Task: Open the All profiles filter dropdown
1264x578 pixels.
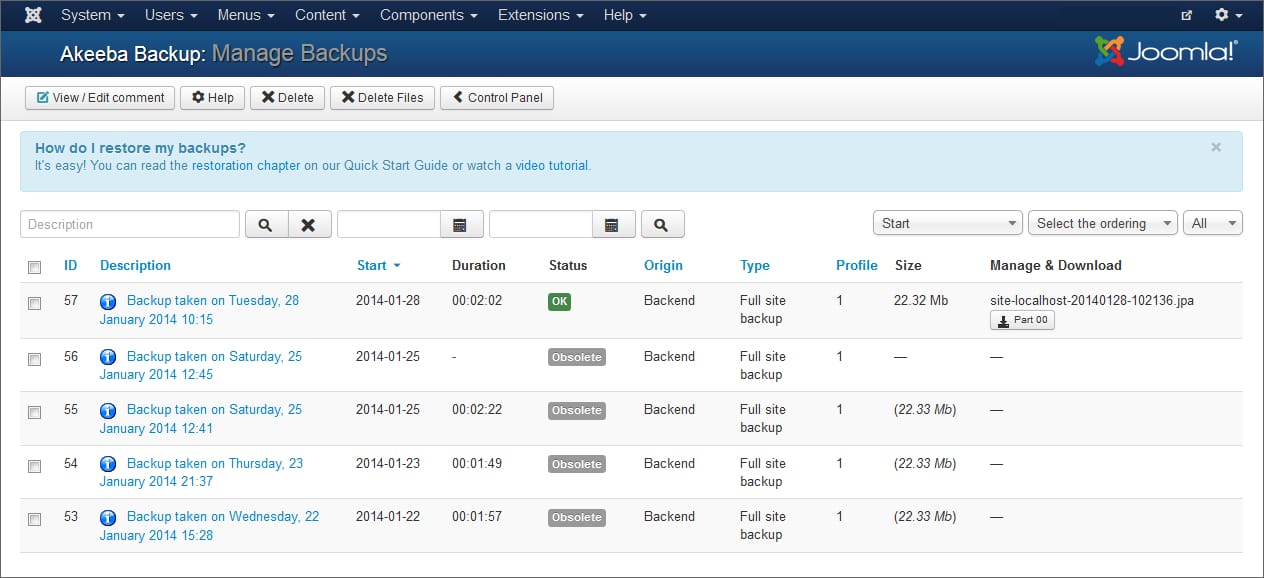Action: 1212,223
